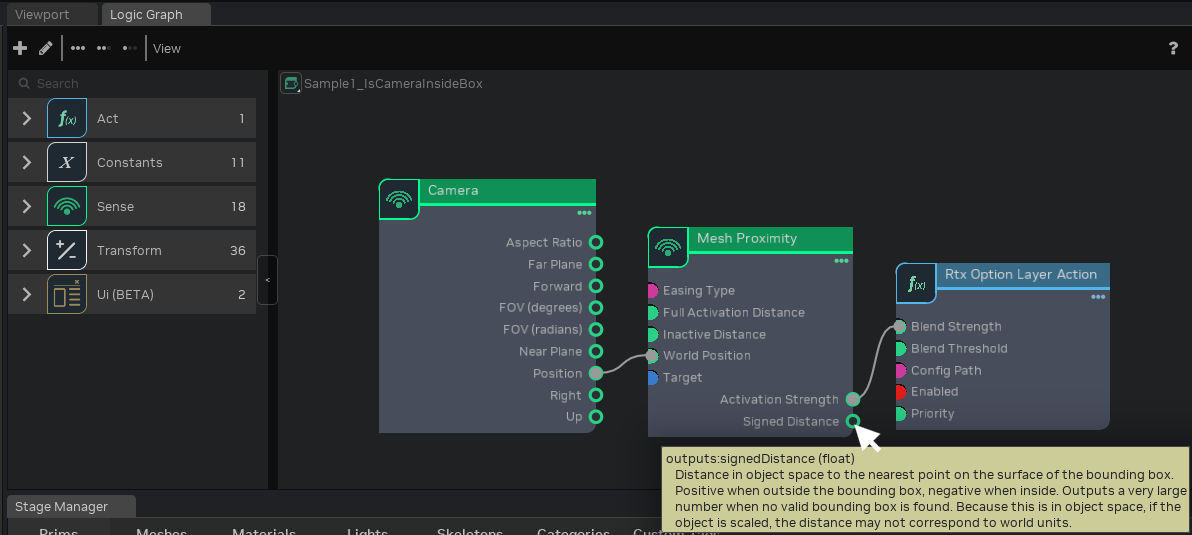Screen dimensions: 1192x535
Task: Expand the Act category chevron
Action: [x=27, y=119]
